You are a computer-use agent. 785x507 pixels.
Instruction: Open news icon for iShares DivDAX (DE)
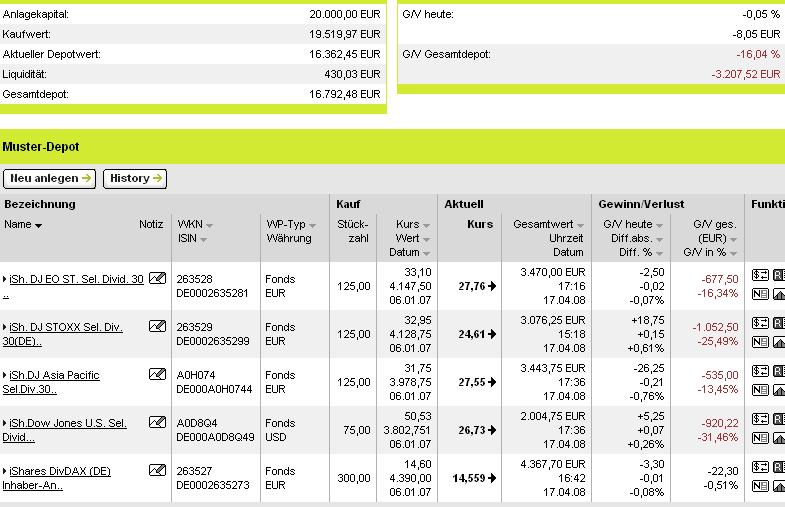click(x=760, y=486)
